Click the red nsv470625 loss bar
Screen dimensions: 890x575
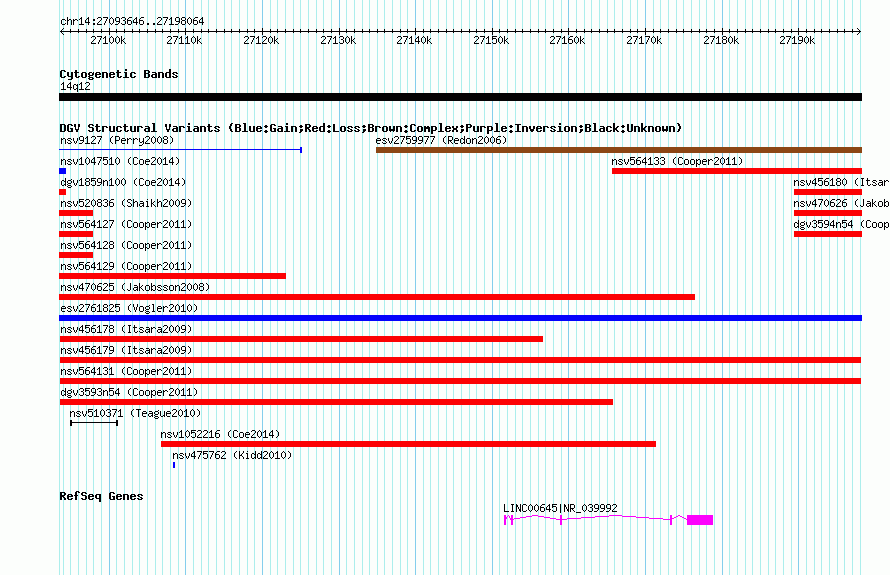click(x=377, y=297)
